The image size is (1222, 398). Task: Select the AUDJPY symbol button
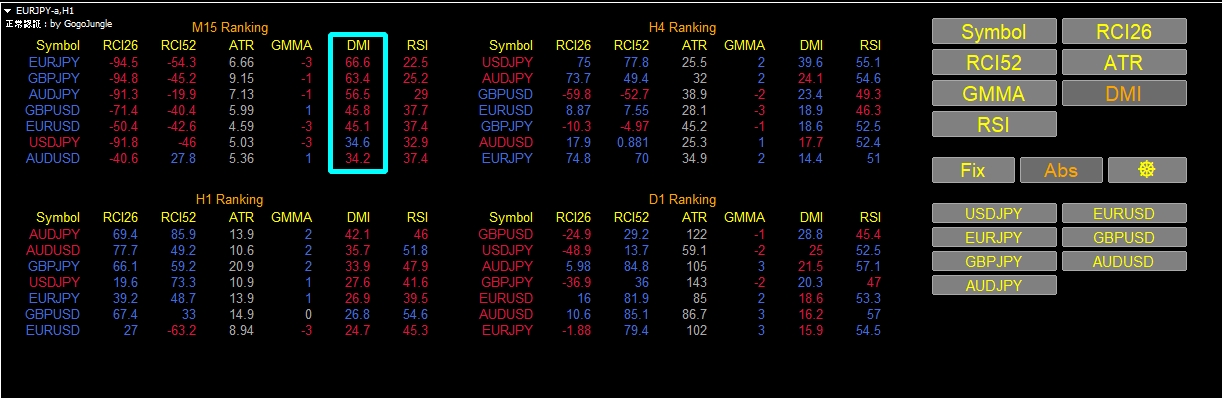click(994, 285)
